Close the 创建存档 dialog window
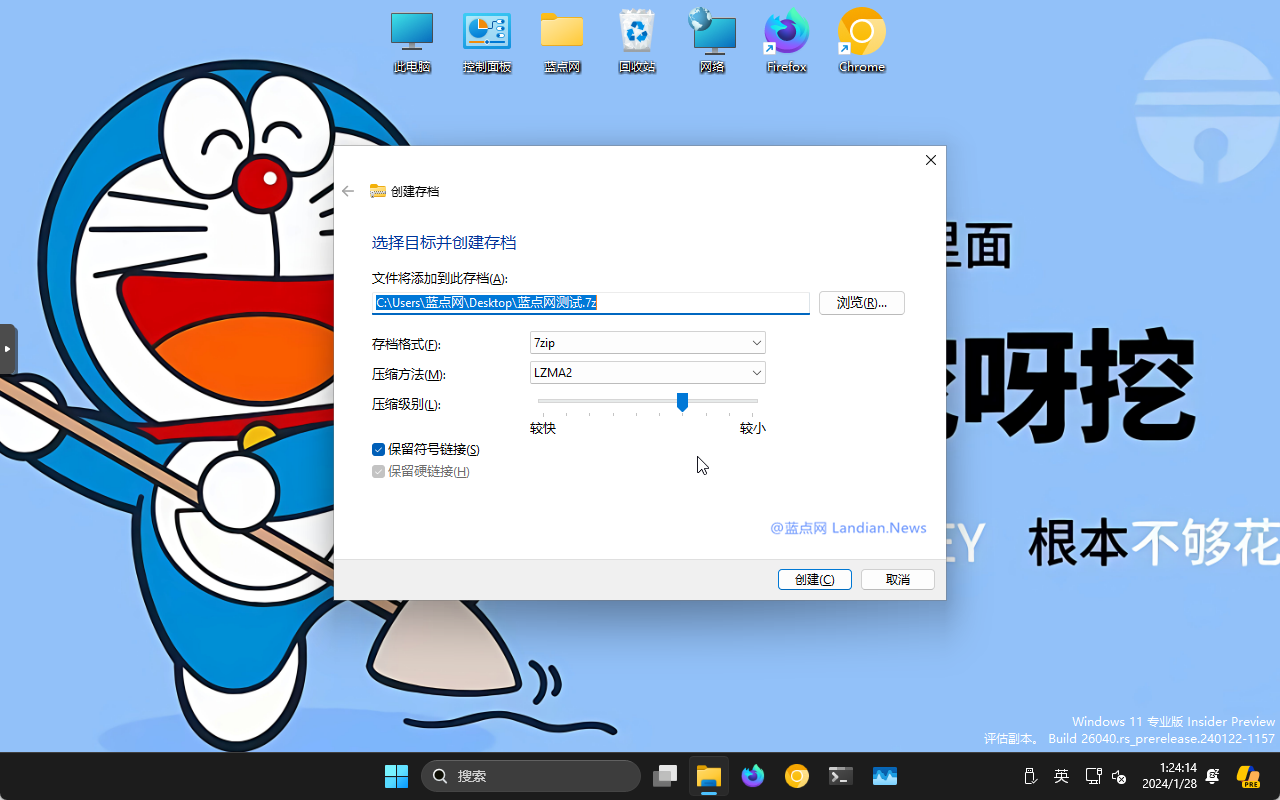The height and width of the screenshot is (800, 1280). [931, 160]
